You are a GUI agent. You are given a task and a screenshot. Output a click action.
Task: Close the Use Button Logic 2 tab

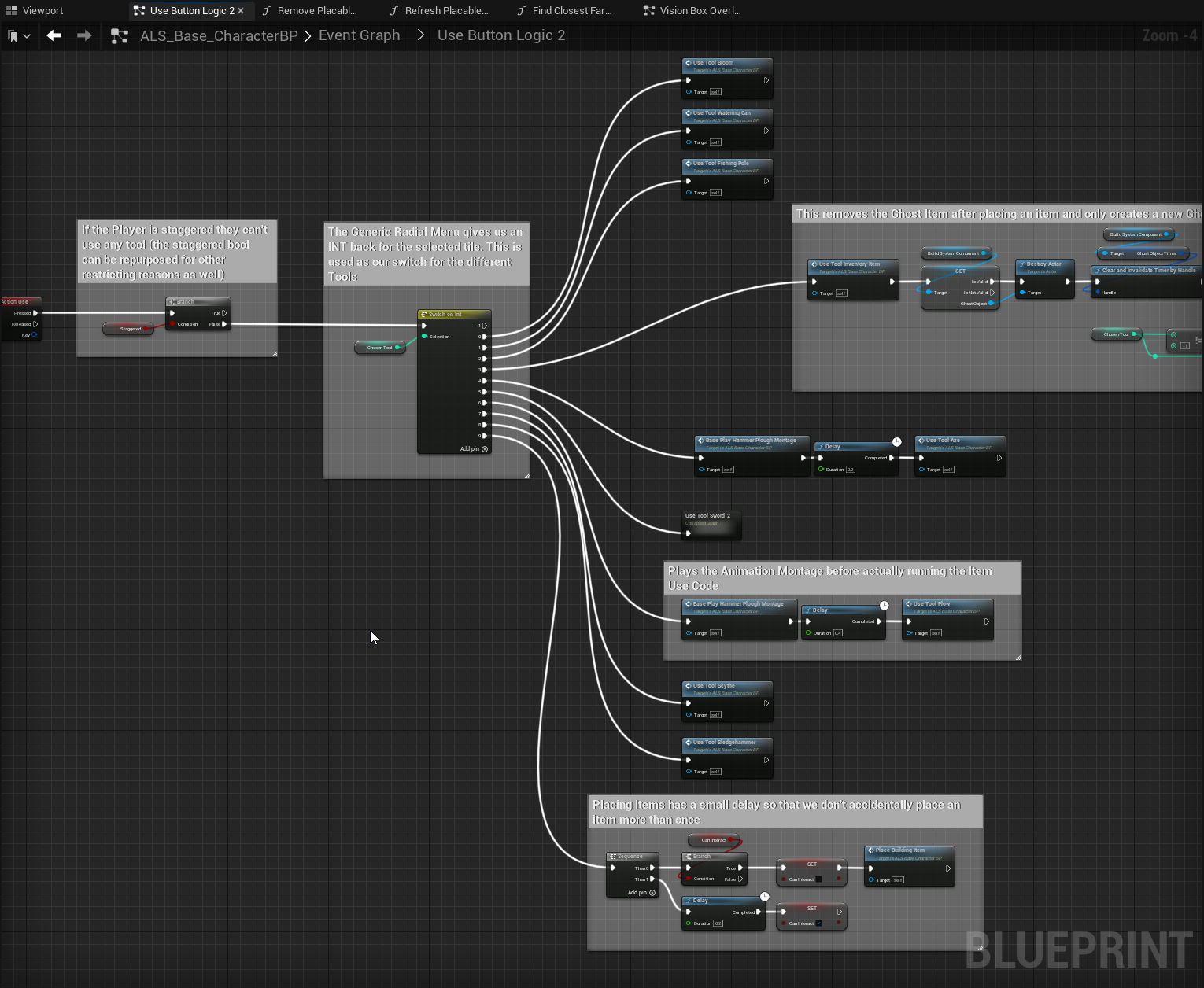(x=241, y=11)
